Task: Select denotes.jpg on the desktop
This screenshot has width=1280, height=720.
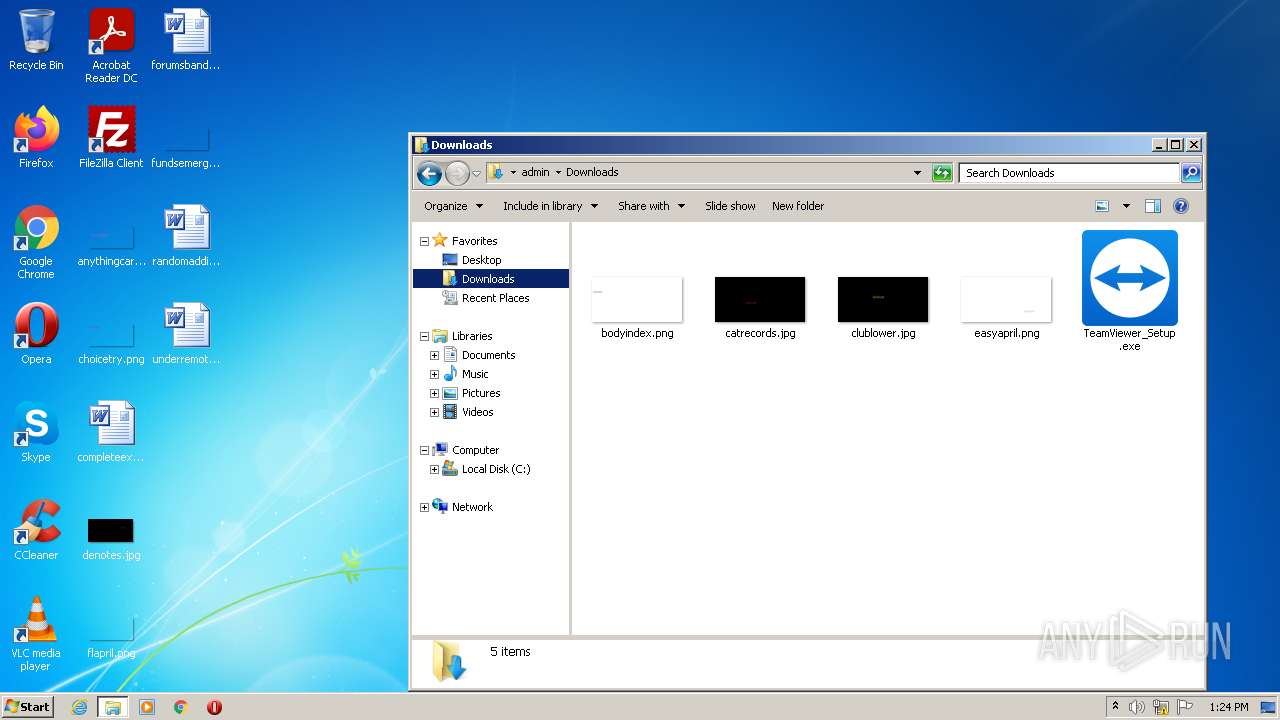Action: click(111, 537)
